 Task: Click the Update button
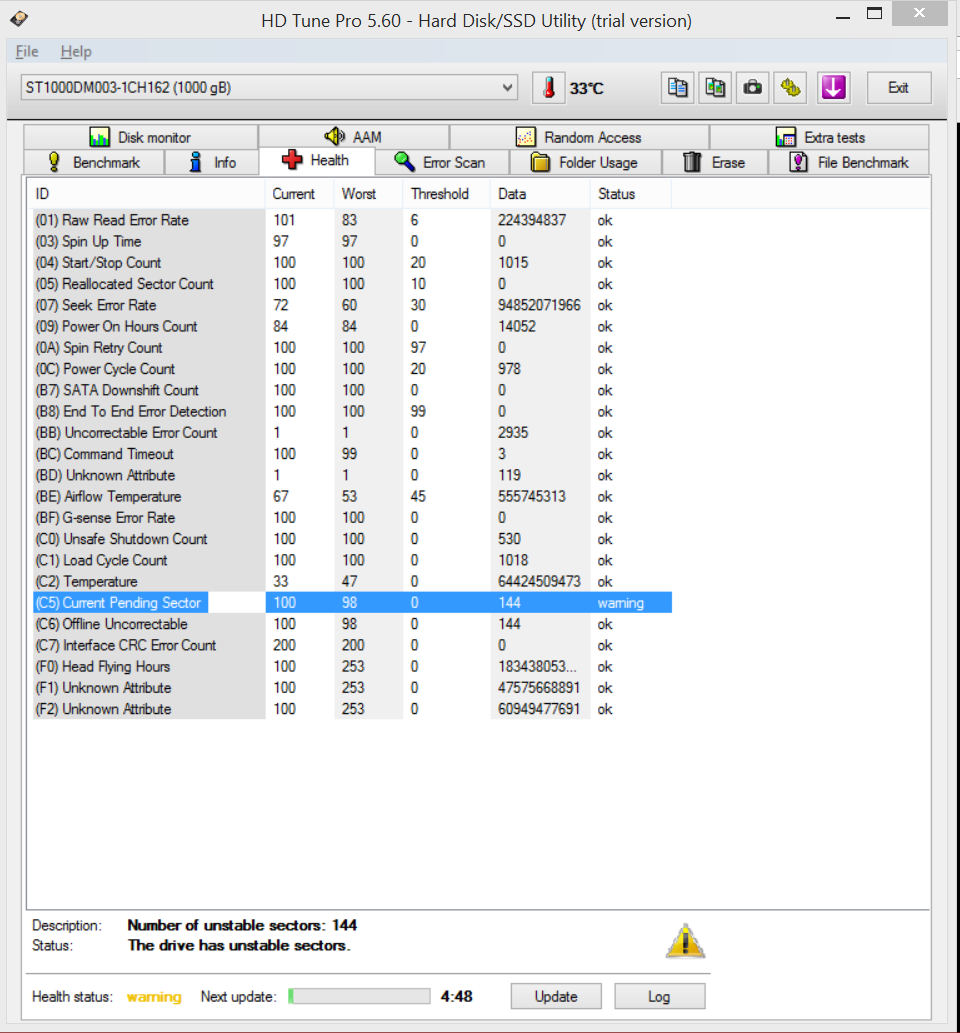[556, 996]
